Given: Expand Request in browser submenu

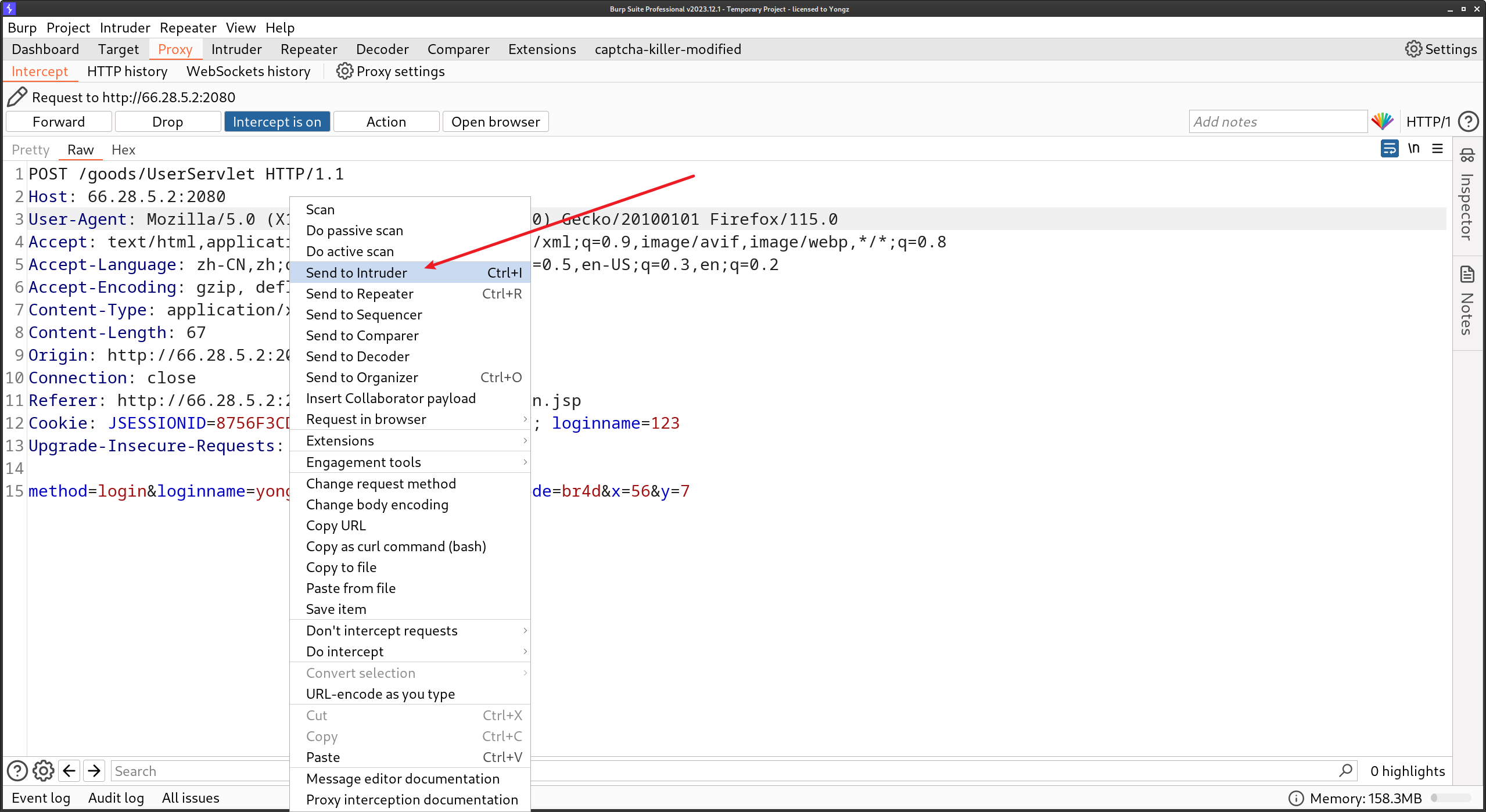Looking at the screenshot, I should tap(410, 419).
